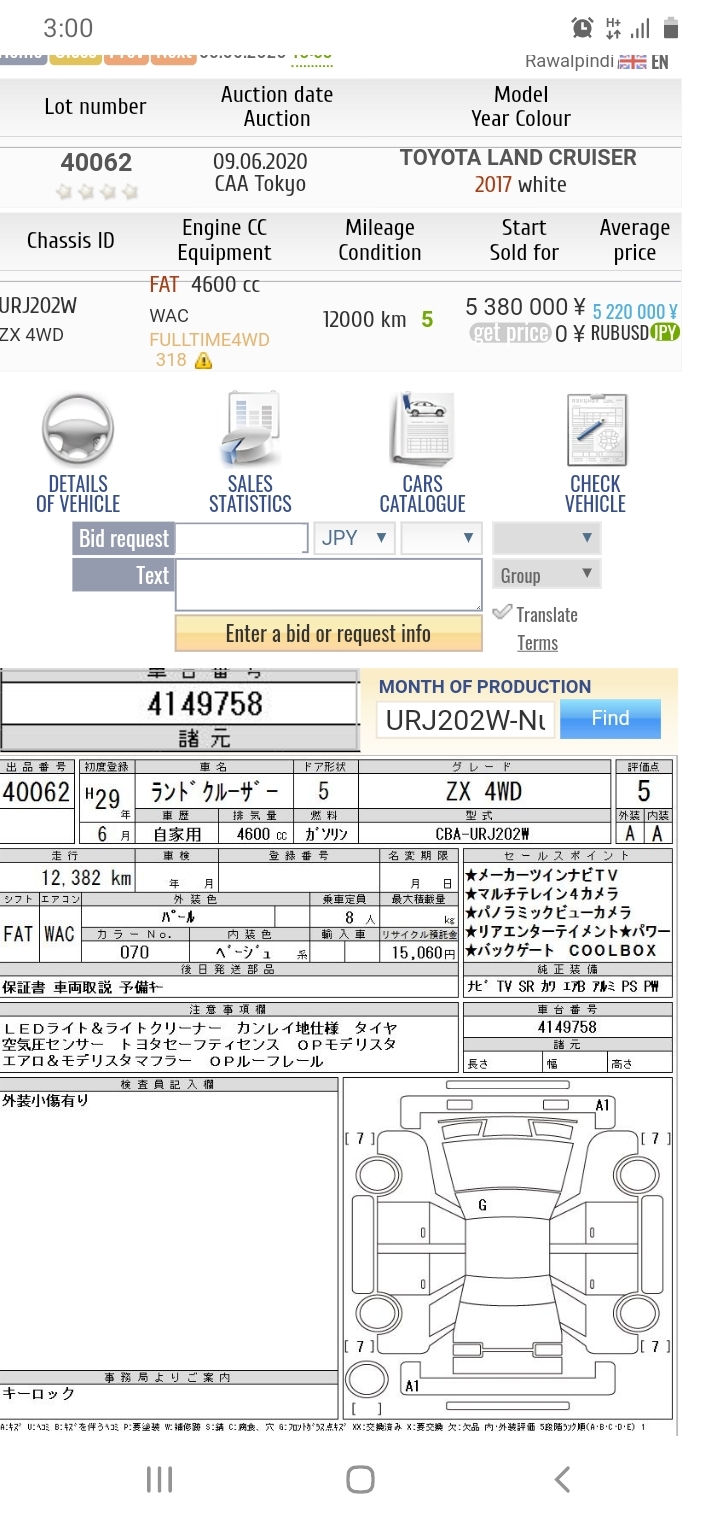Click the Check Vehicle text link
This screenshot has height=1520, width=720.
coord(595,494)
